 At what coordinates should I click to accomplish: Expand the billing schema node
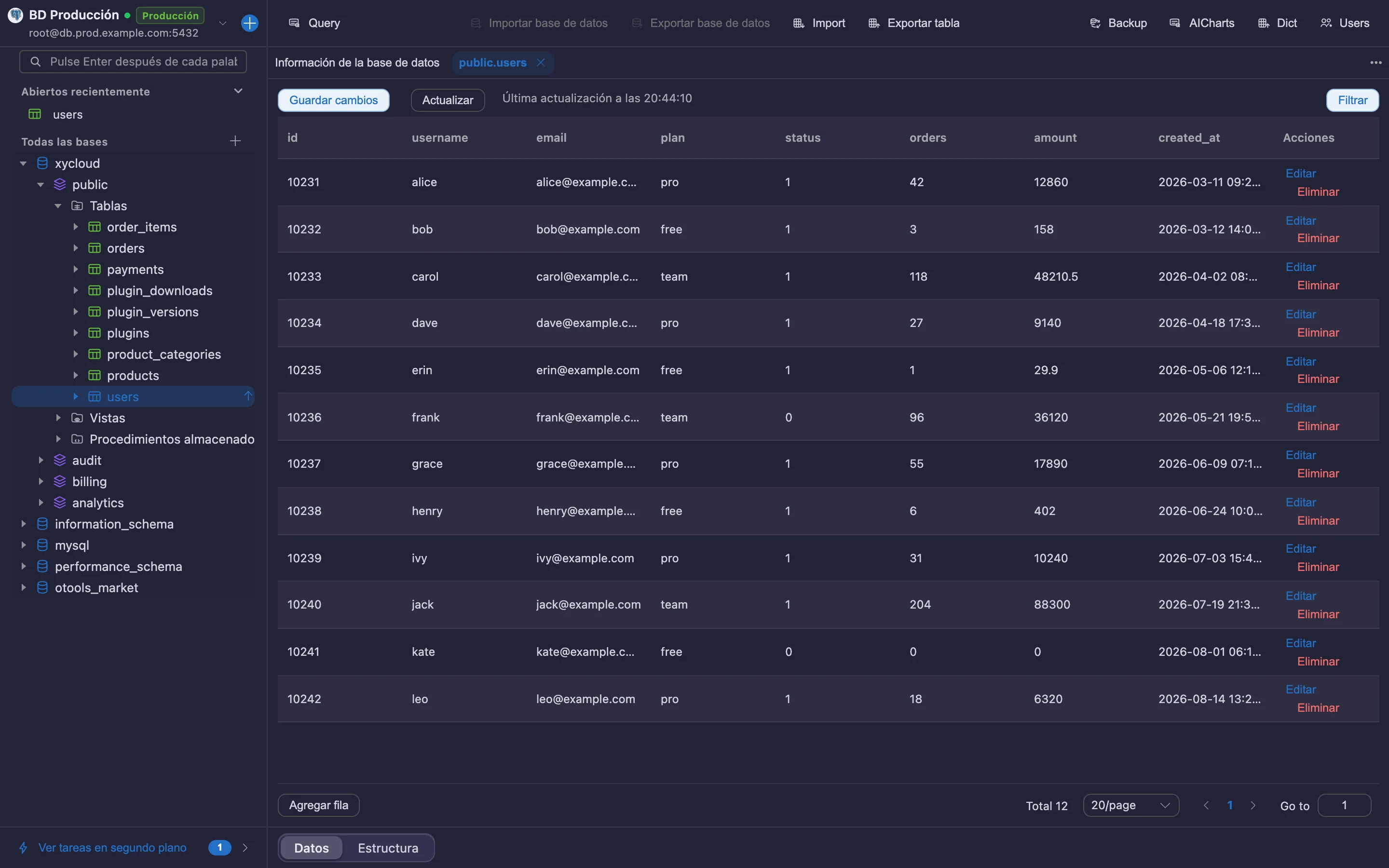coord(41,482)
